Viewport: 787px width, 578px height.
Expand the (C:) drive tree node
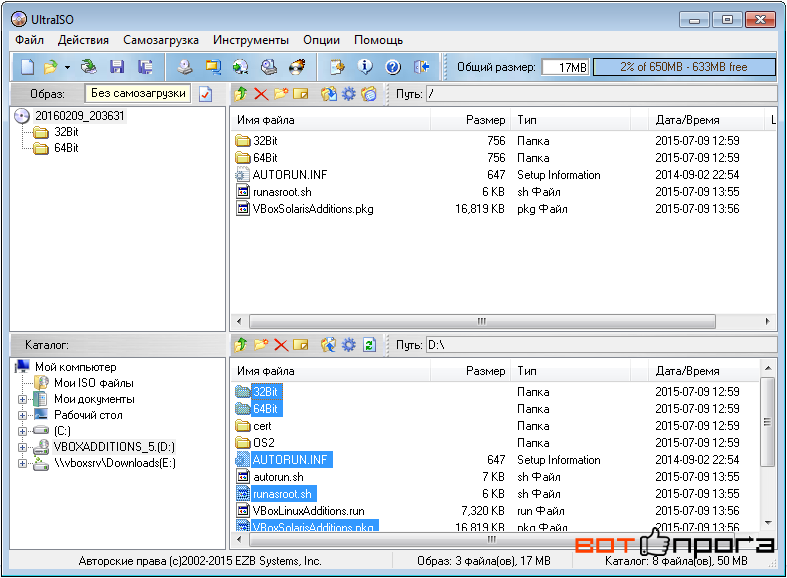click(22, 431)
